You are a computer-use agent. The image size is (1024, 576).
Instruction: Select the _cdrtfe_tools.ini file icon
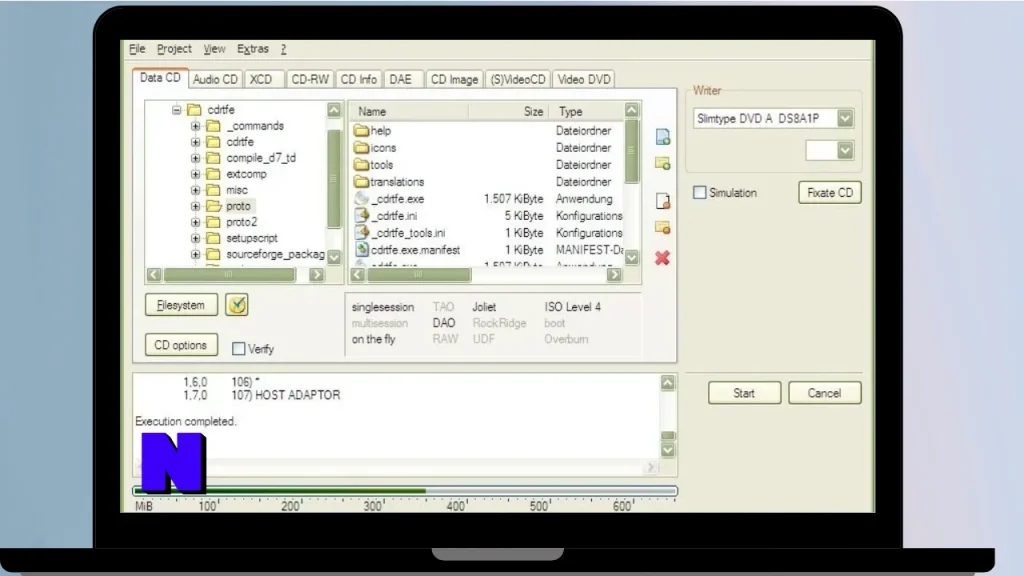361,232
